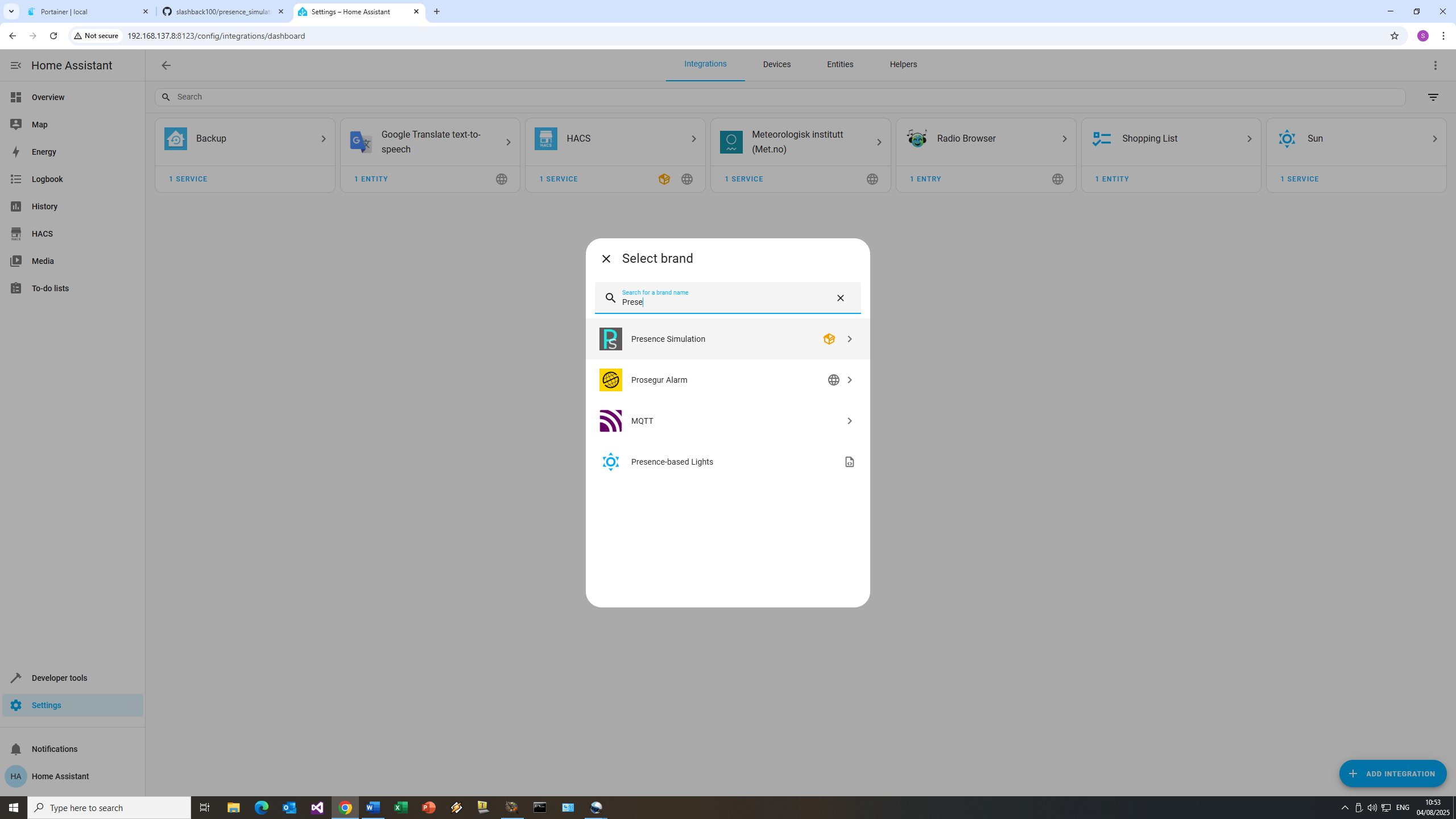Select Presence-based Lights entry
Viewport: 1456px width, 819px height.
pos(727,462)
